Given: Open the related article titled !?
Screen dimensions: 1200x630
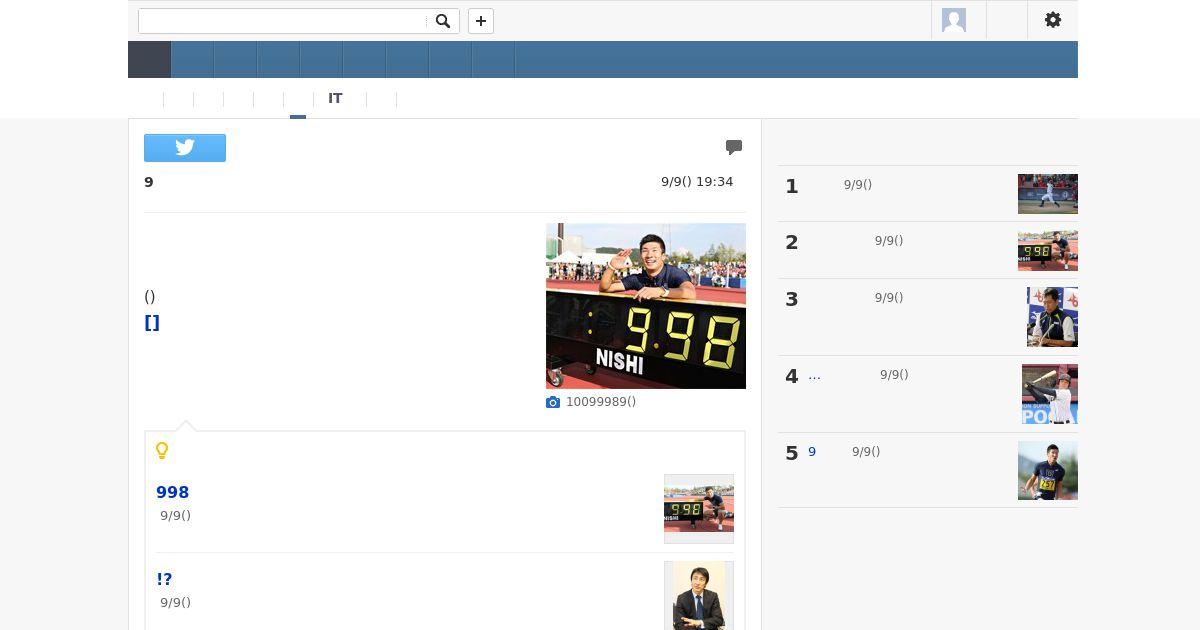Looking at the screenshot, I should [x=164, y=579].
